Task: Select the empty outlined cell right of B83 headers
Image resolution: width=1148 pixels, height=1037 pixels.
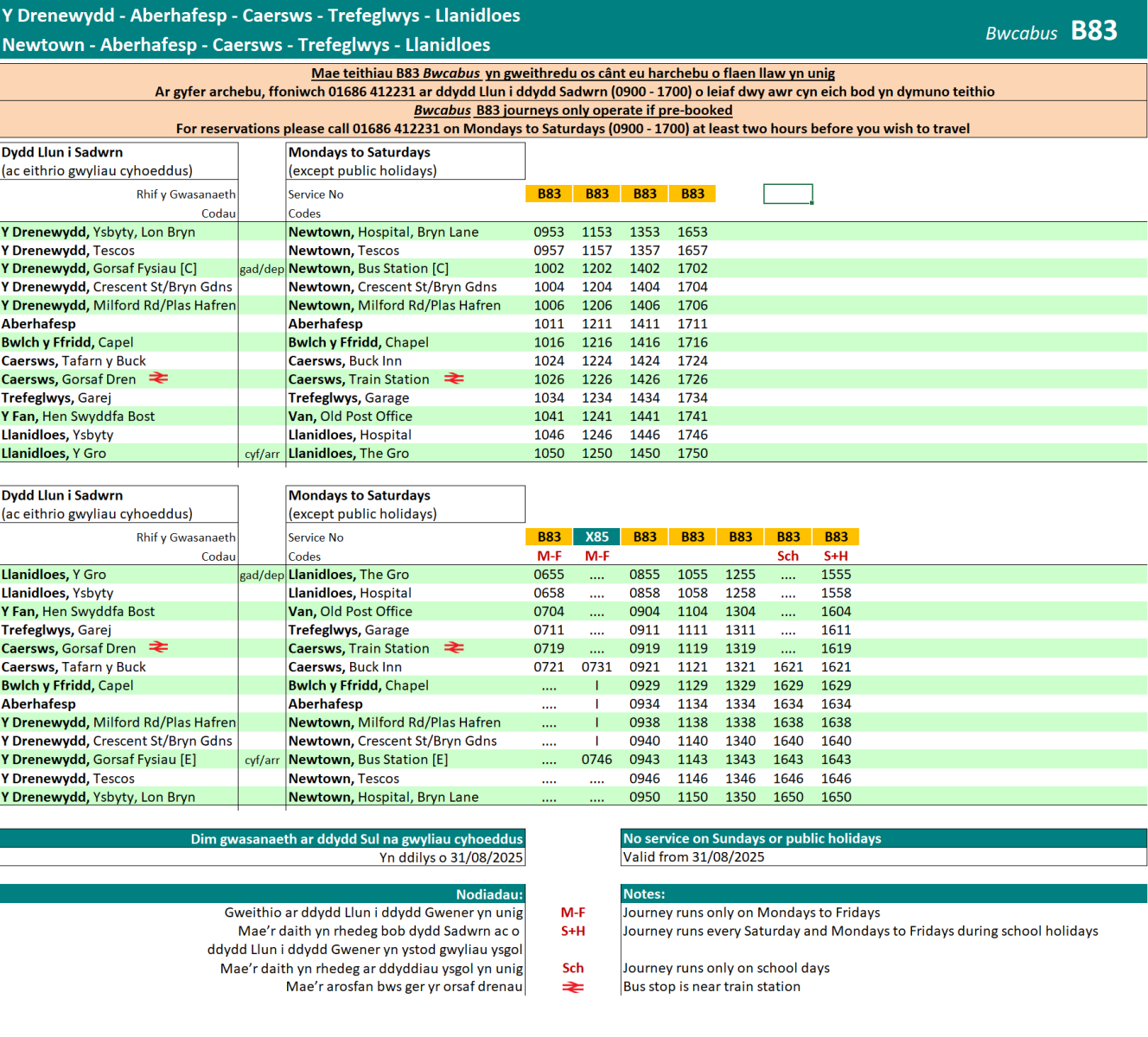Action: pyautogui.click(x=788, y=194)
